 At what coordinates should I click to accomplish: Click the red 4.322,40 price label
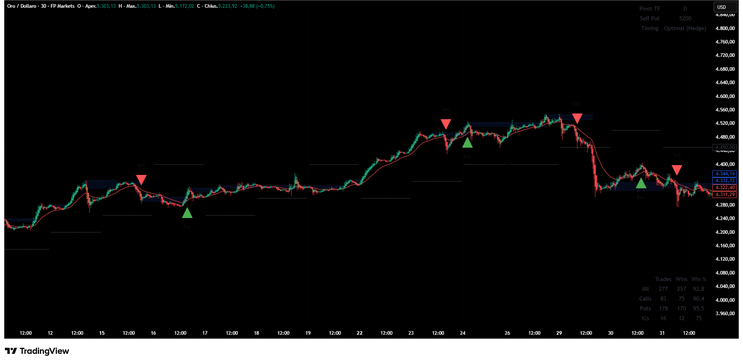pyautogui.click(x=725, y=188)
